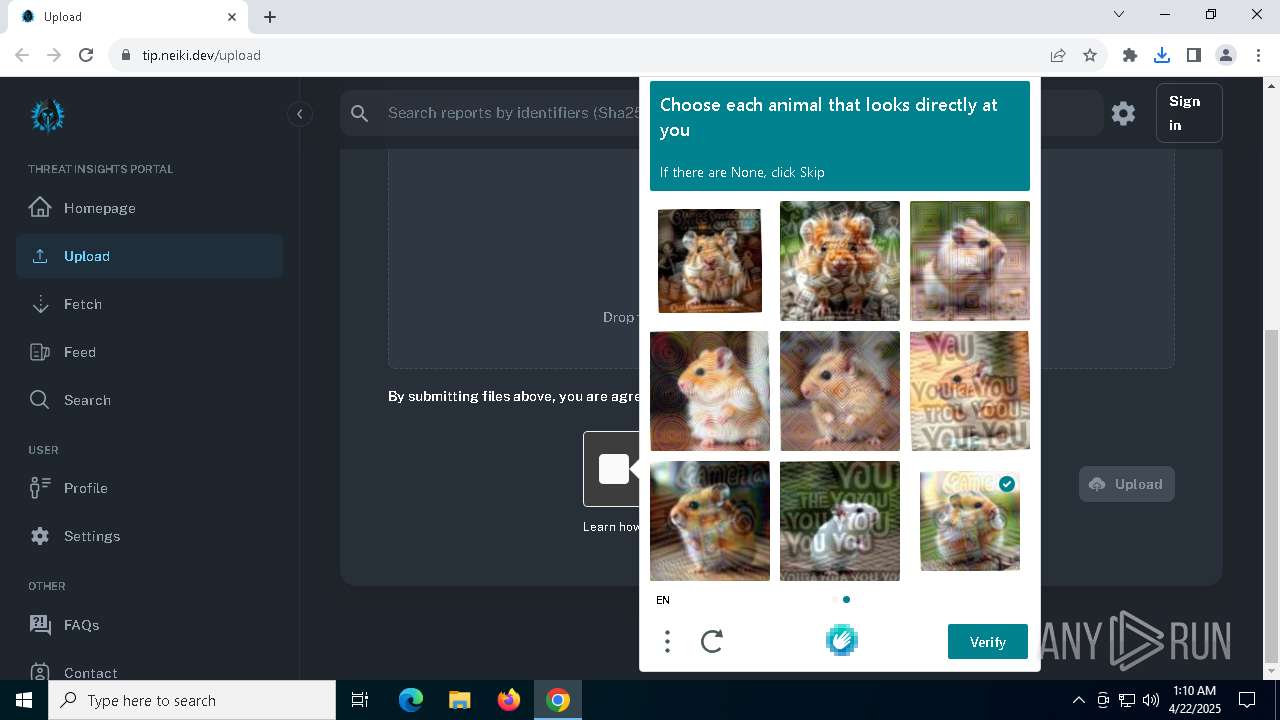1280x720 pixels.
Task: Go back with Chrome's back arrow
Action: (22, 55)
